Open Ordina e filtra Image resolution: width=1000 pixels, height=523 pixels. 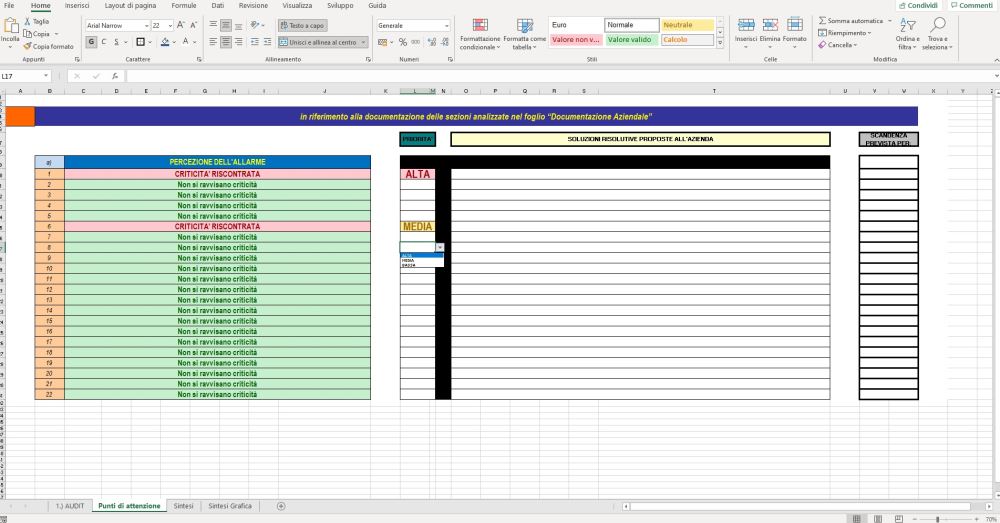tap(907, 34)
